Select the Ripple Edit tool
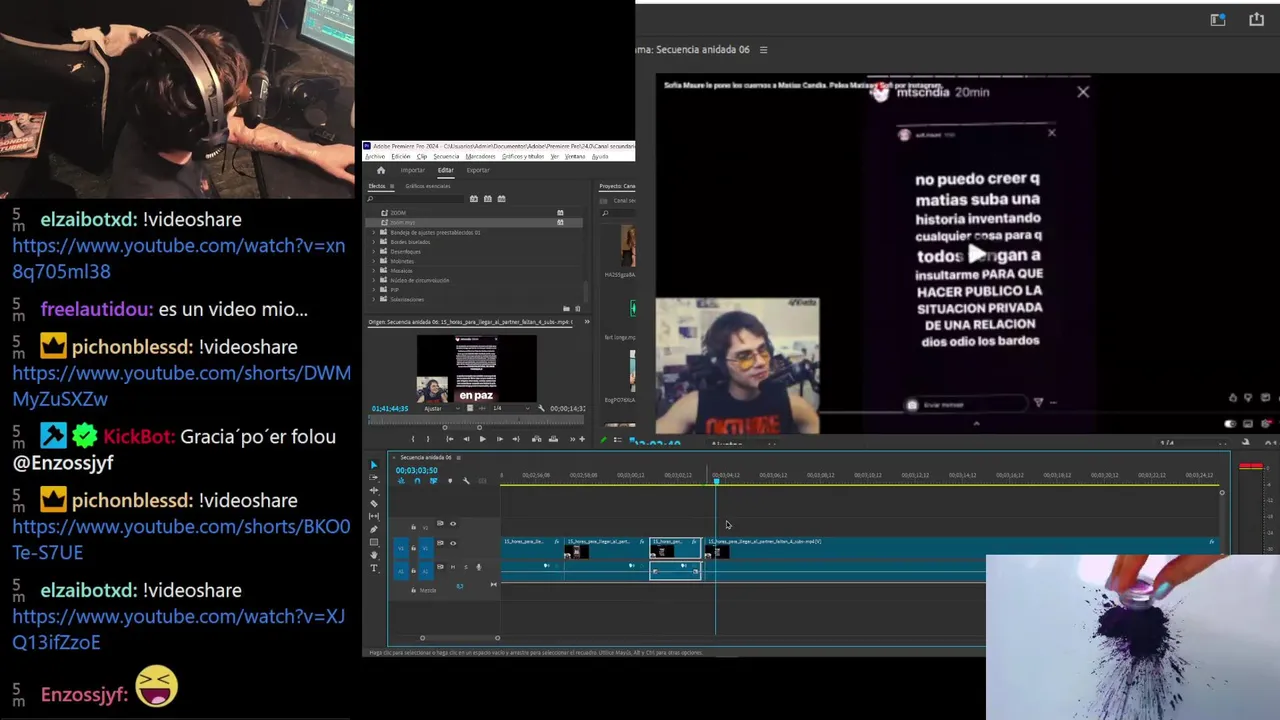The height and width of the screenshot is (720, 1280). 374,490
